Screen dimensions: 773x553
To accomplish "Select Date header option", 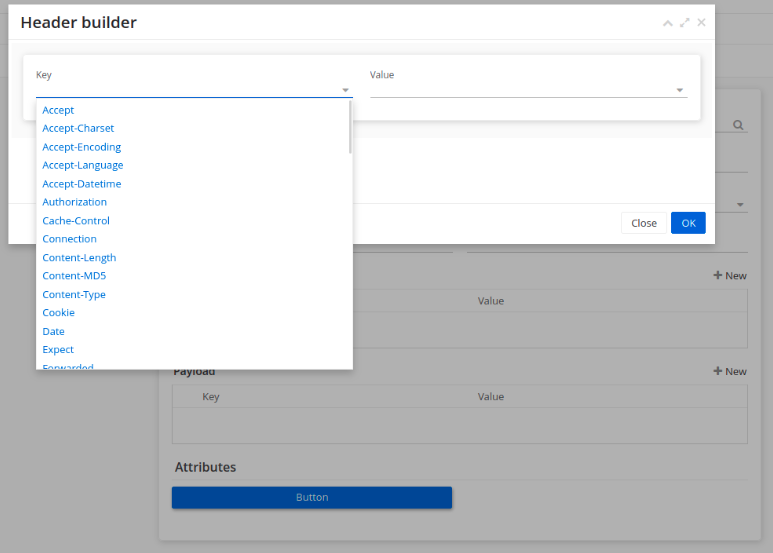I will click(x=53, y=332).
